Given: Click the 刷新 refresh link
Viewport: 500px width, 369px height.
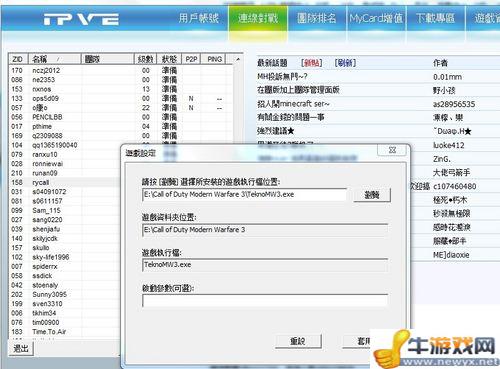Looking at the screenshot, I should click(345, 63).
